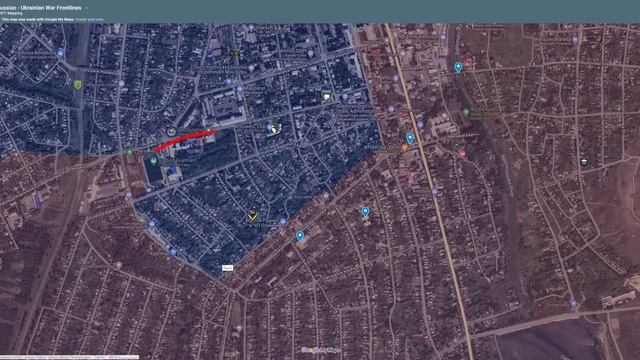The height and width of the screenshot is (360, 640).
Task: Click the green park marker in the red zone
Action: (x=467, y=112)
